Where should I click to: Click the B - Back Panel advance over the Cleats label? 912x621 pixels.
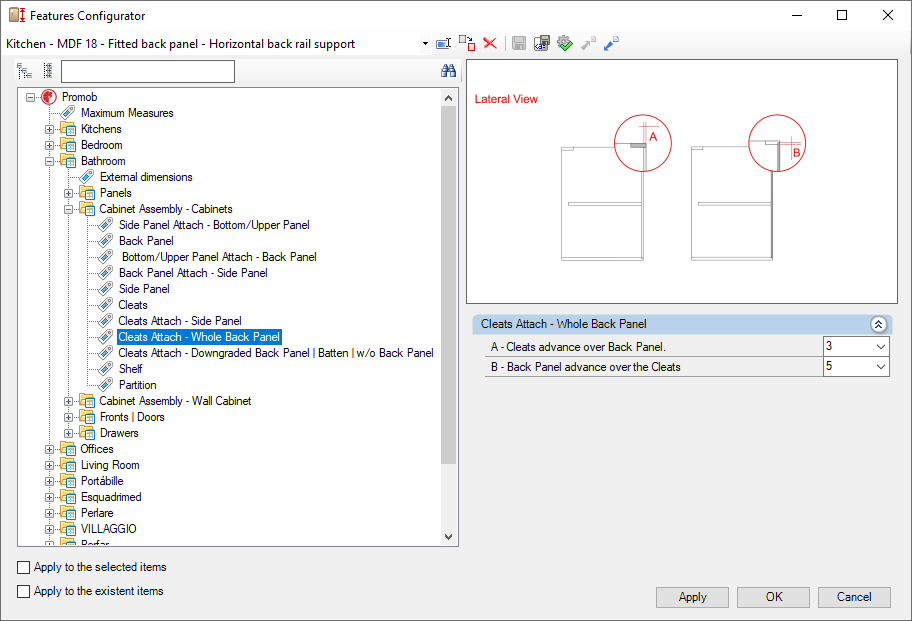pyautogui.click(x=586, y=367)
